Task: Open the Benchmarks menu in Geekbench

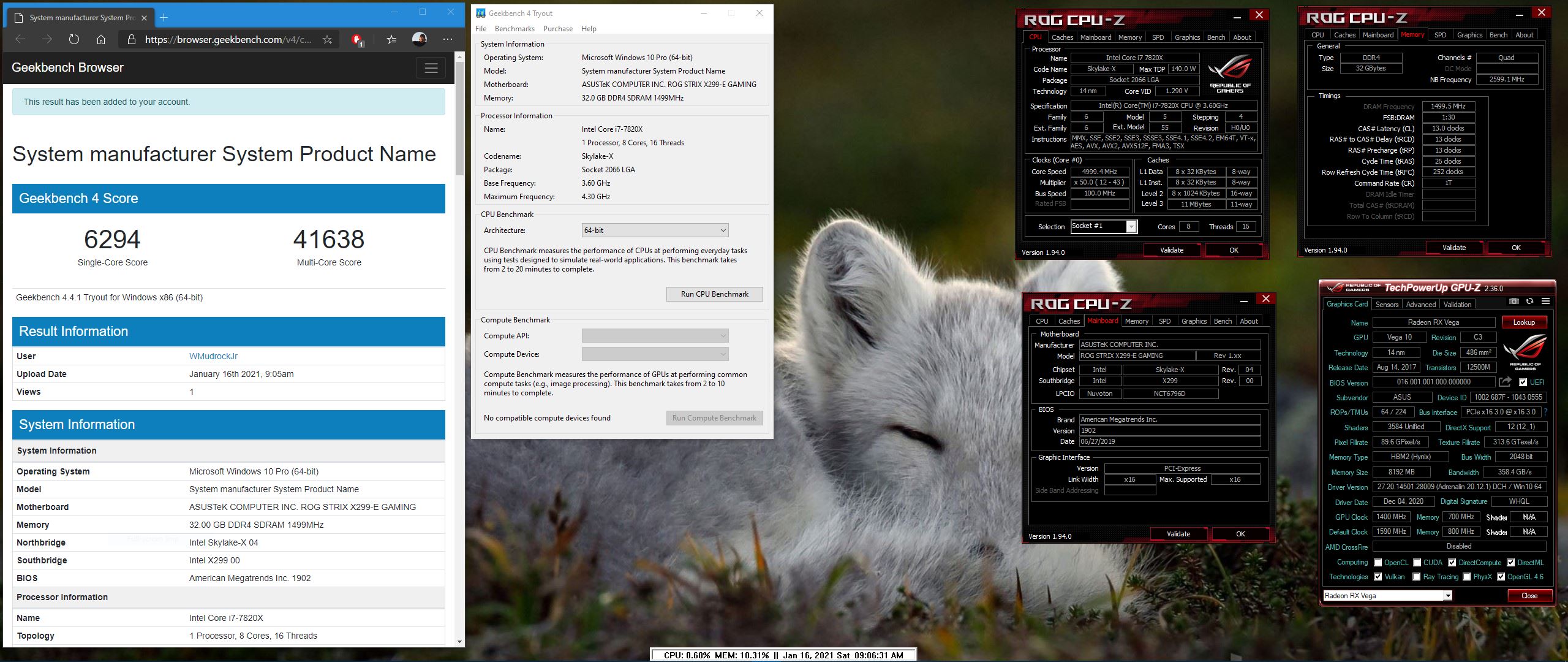Action: (x=514, y=29)
